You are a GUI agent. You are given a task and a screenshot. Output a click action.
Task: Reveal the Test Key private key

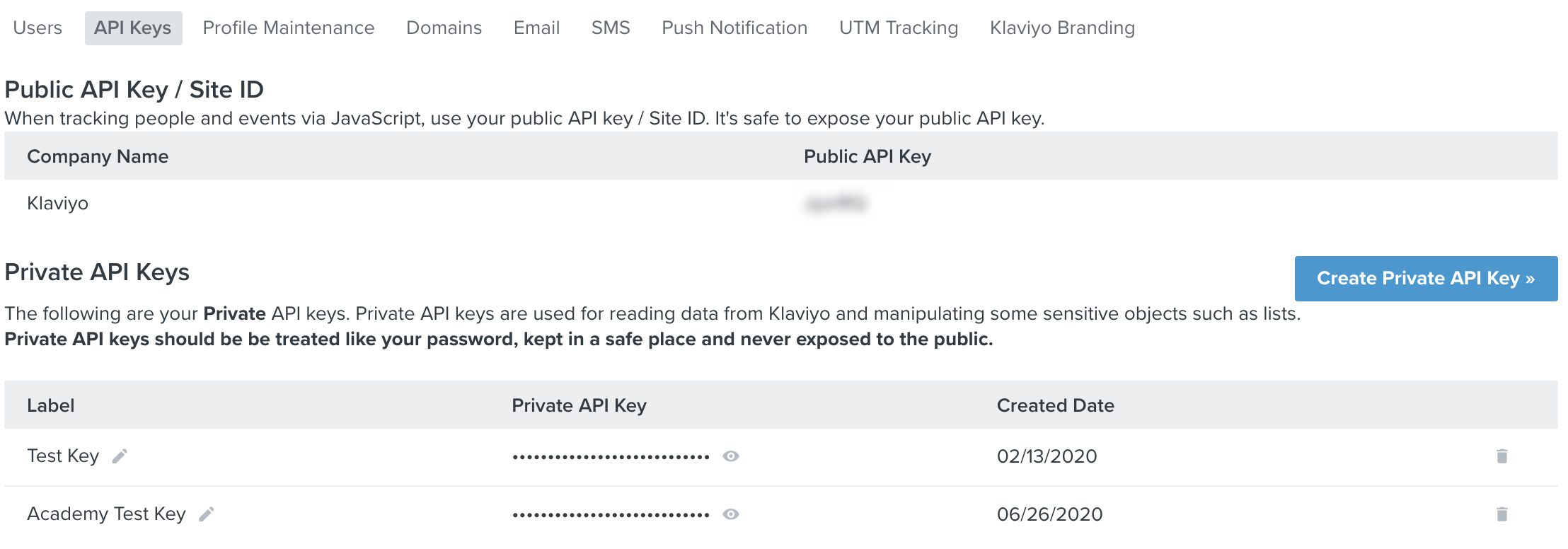(731, 456)
